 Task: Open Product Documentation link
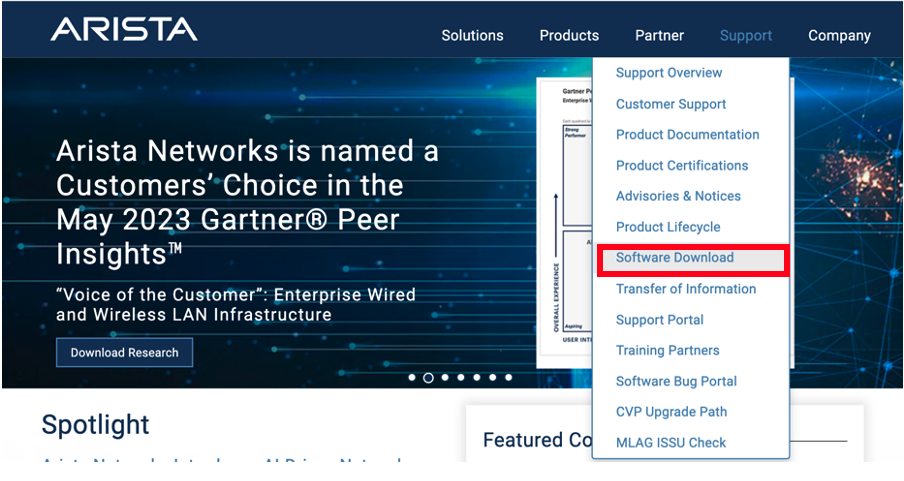pyautogui.click(x=687, y=134)
